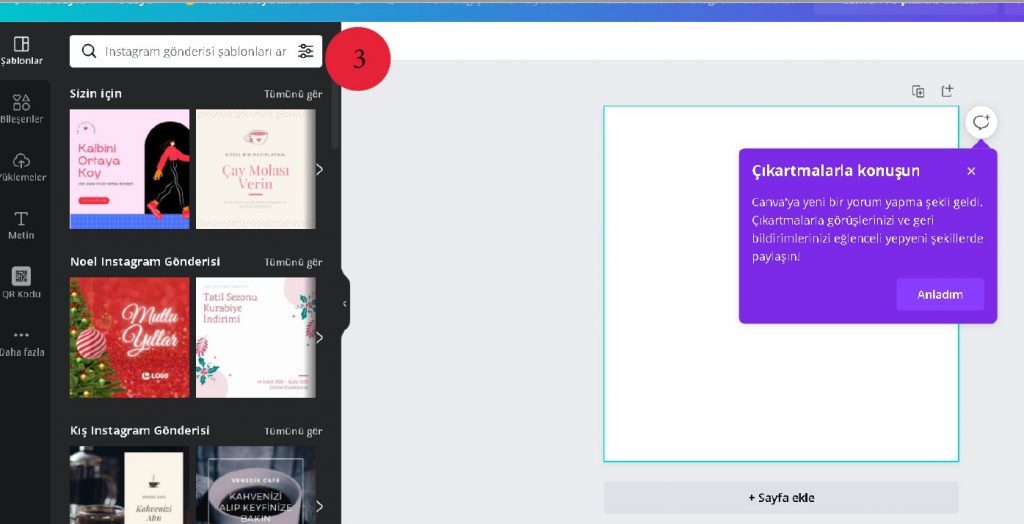This screenshot has height=524, width=1024.
Task: Click the search filter sliders icon
Action: coord(305,51)
